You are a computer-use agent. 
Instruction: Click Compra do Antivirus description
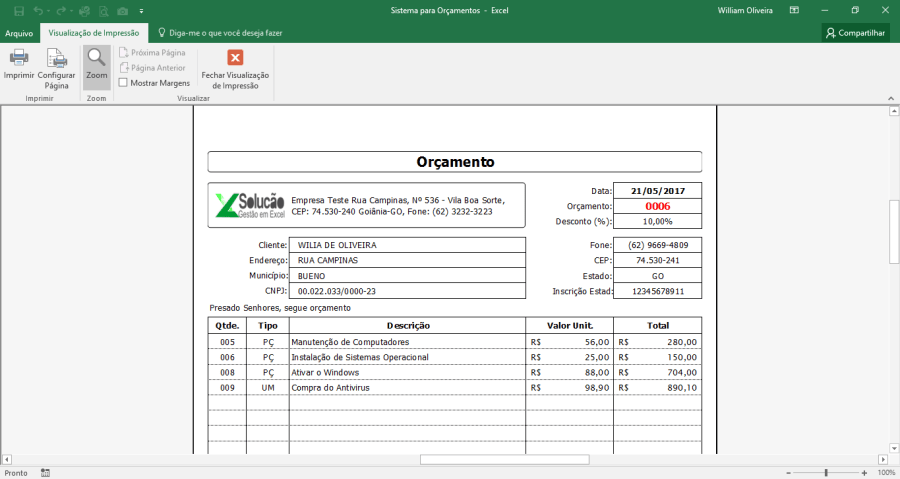click(x=331, y=388)
